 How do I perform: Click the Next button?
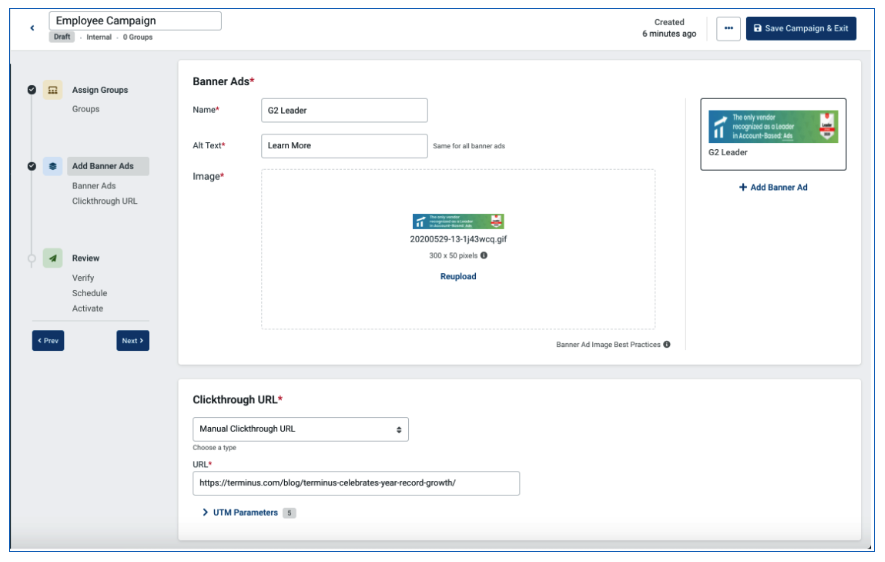133,340
